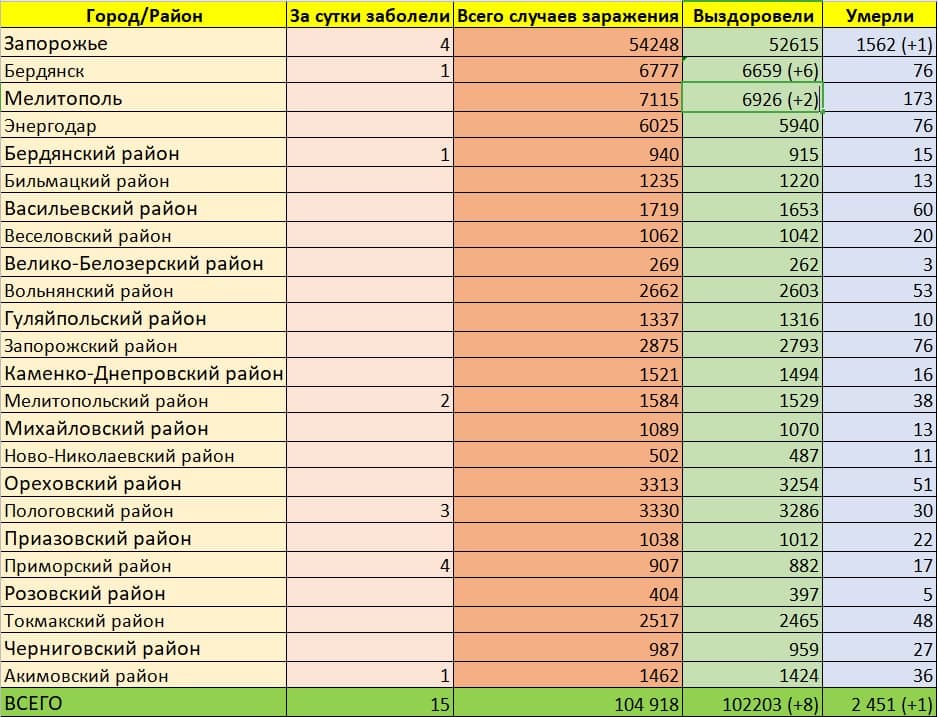The height and width of the screenshot is (717, 938).
Task: Click the "Велико-Белозерский район" cell
Action: (142, 264)
